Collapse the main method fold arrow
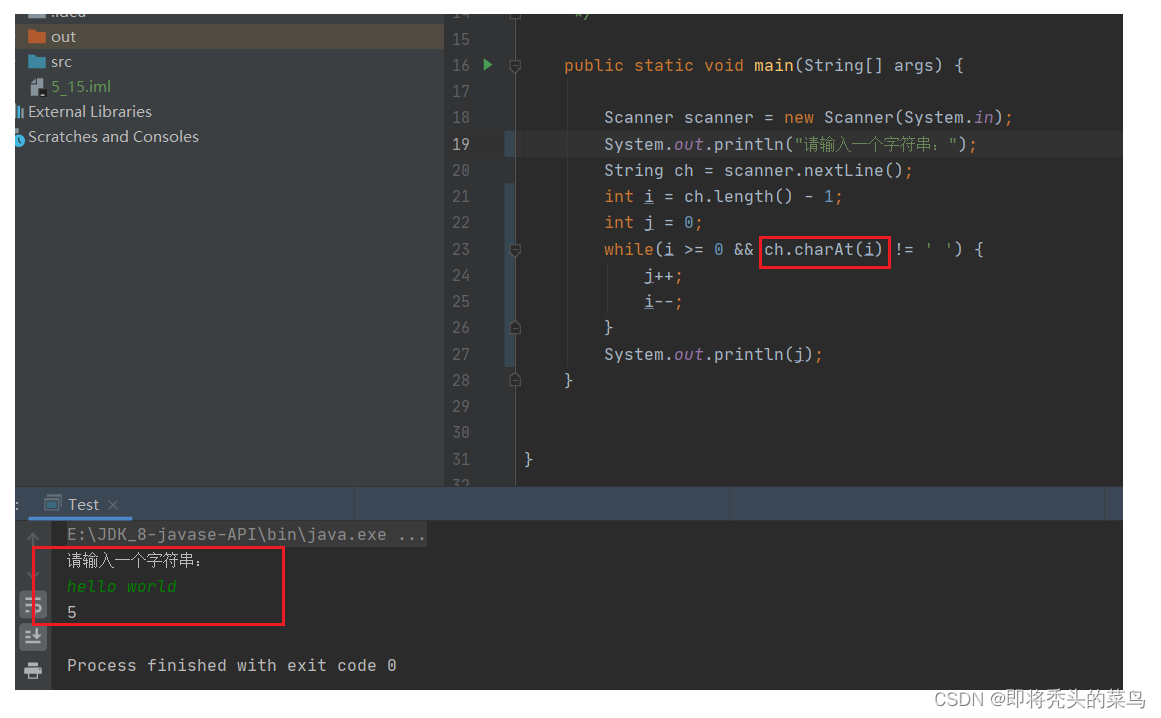Viewport: 1161px width, 718px height. tap(514, 64)
